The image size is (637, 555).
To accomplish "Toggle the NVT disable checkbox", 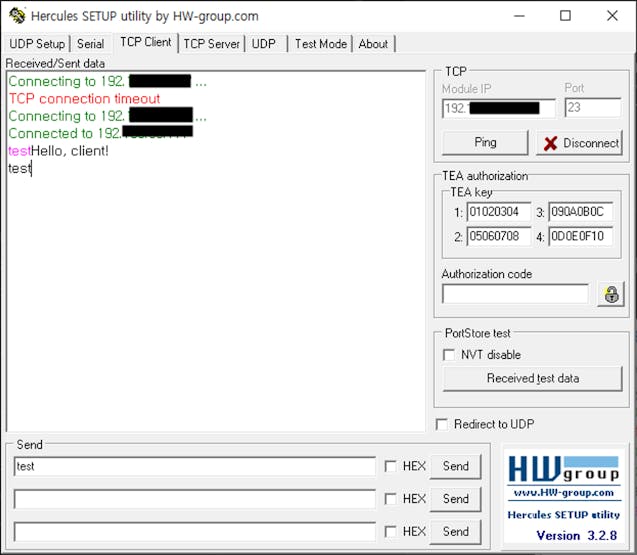I will tap(449, 355).
